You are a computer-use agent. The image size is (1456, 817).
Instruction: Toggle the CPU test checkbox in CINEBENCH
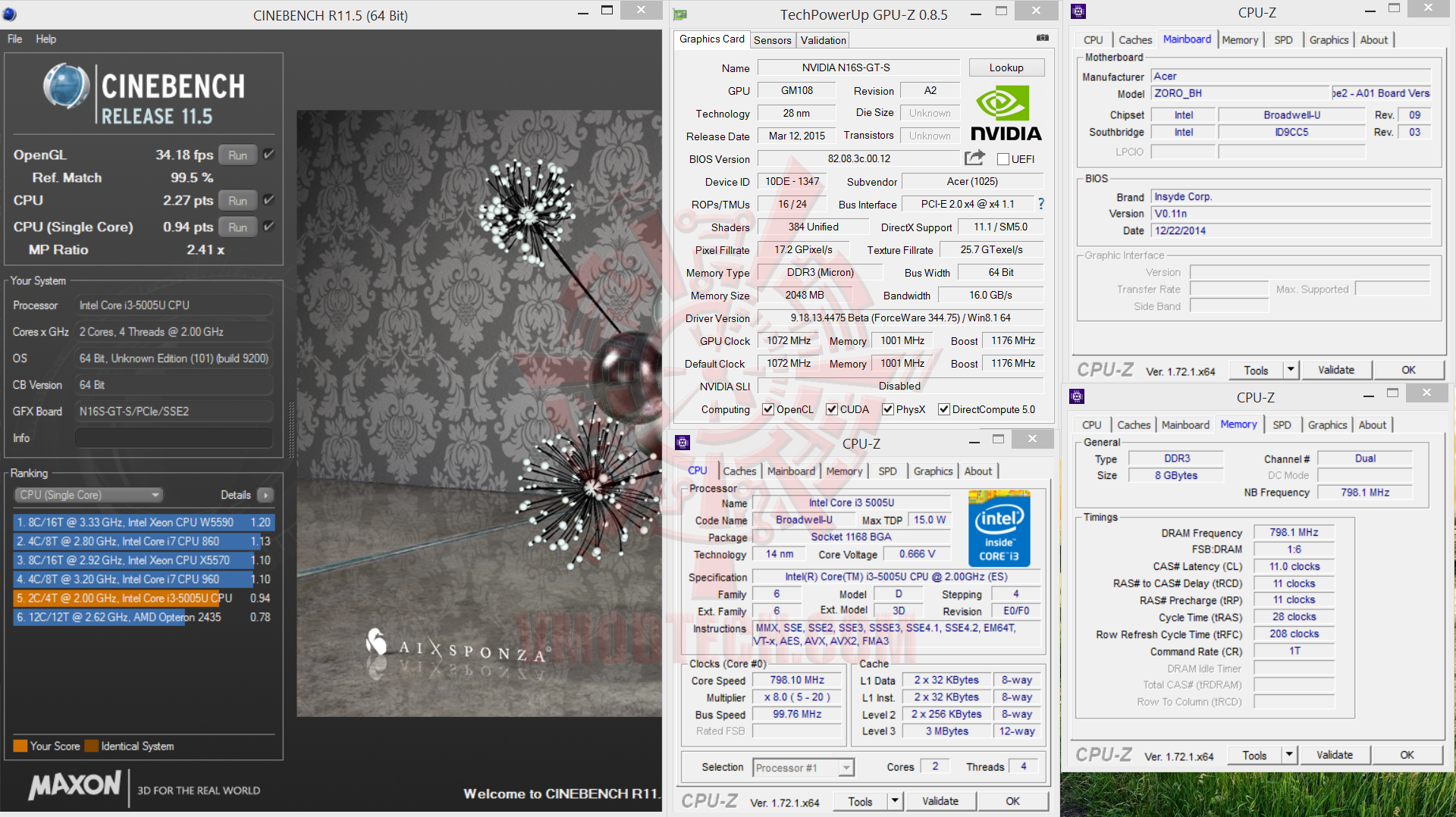268,200
